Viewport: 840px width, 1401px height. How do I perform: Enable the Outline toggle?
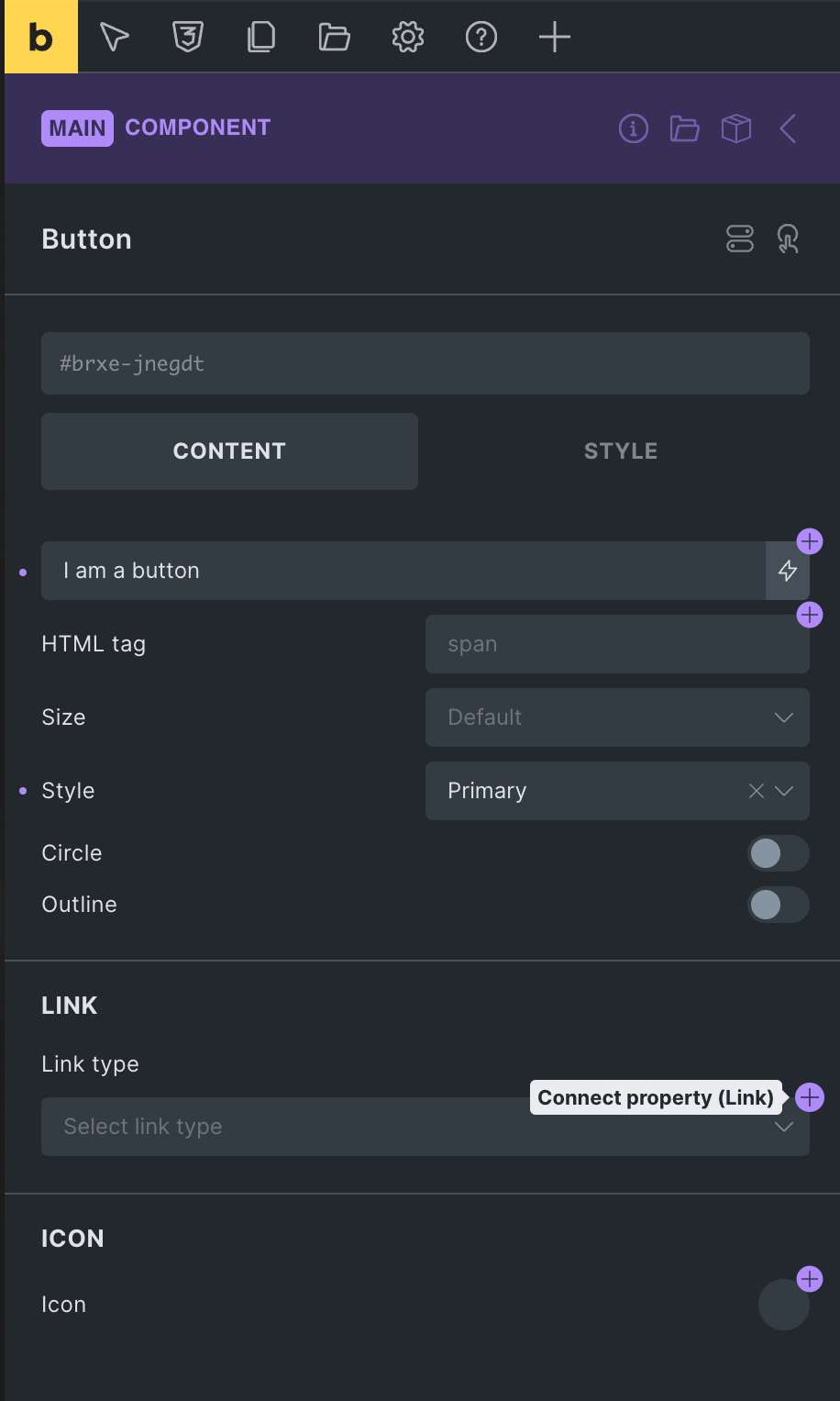[x=778, y=905]
